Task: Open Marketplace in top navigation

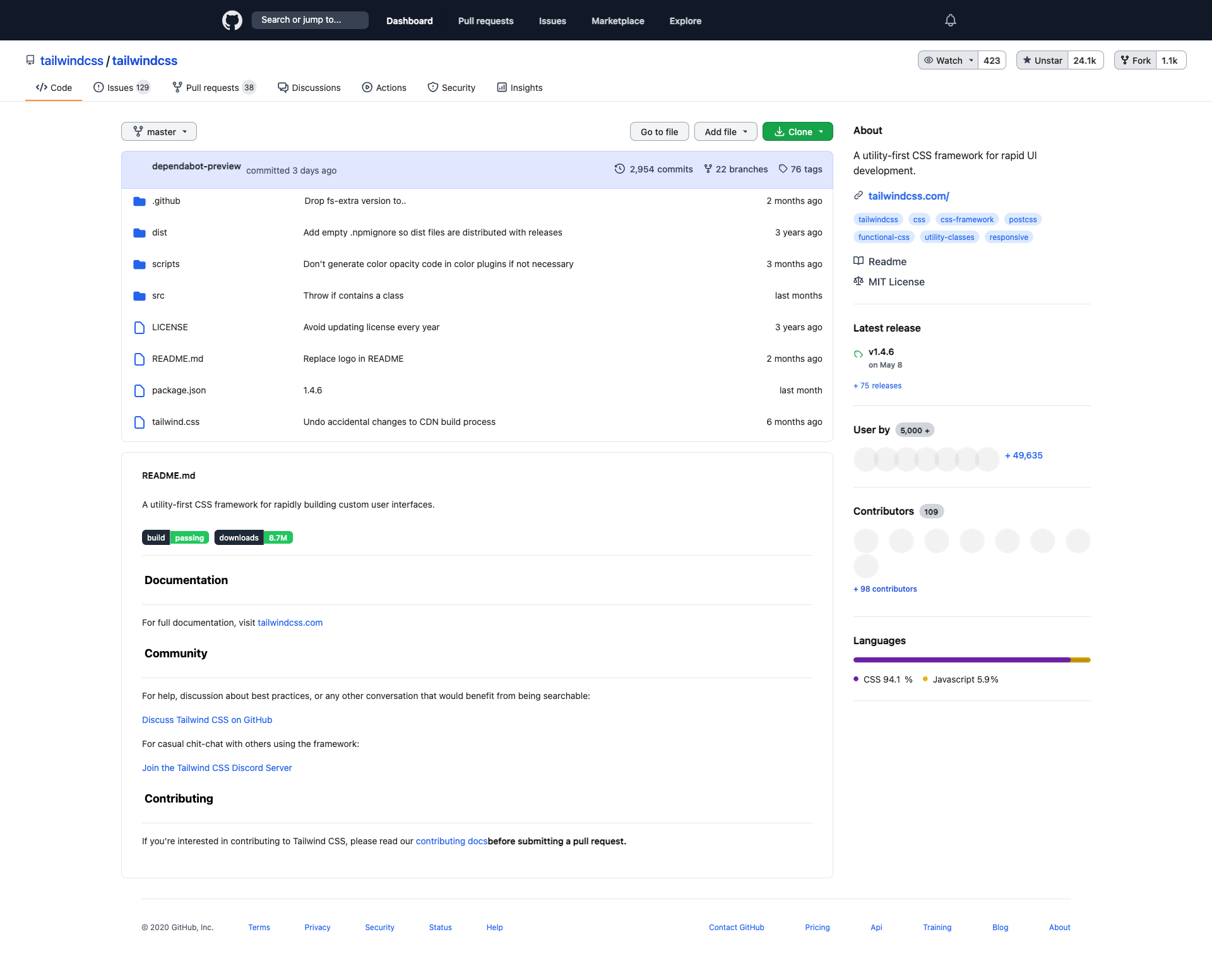Action: coord(618,21)
